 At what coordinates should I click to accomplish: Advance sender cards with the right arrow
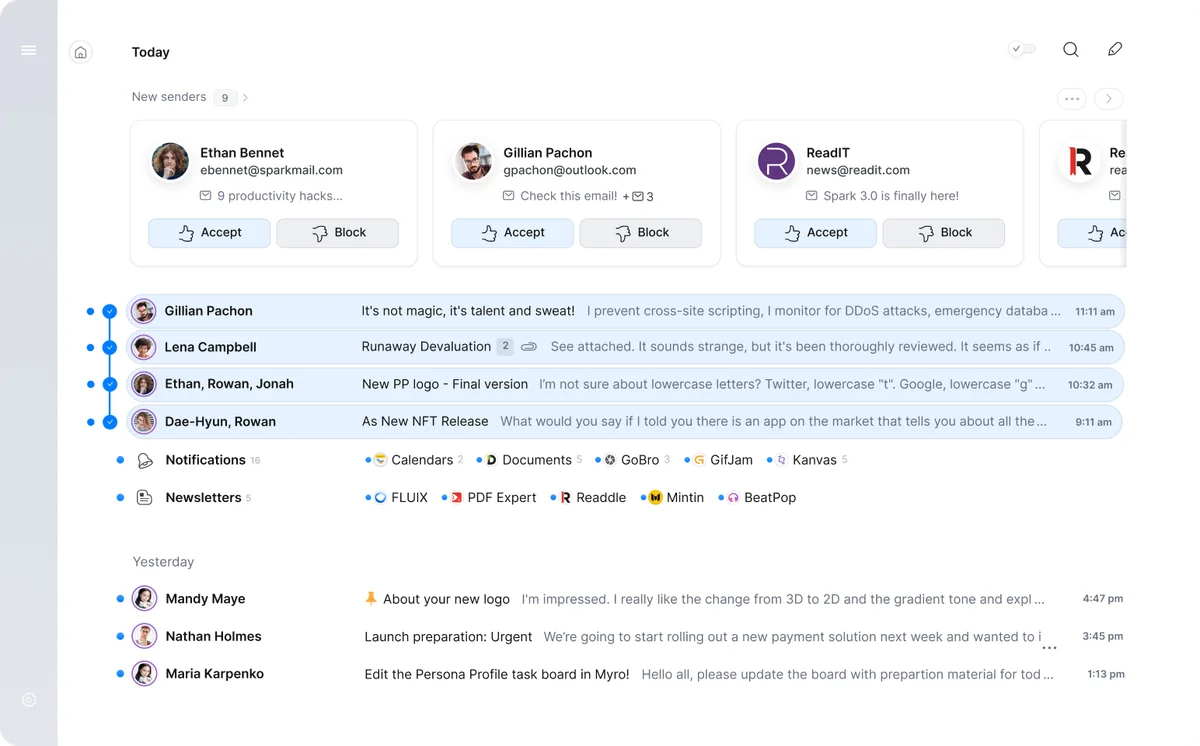(x=1108, y=98)
